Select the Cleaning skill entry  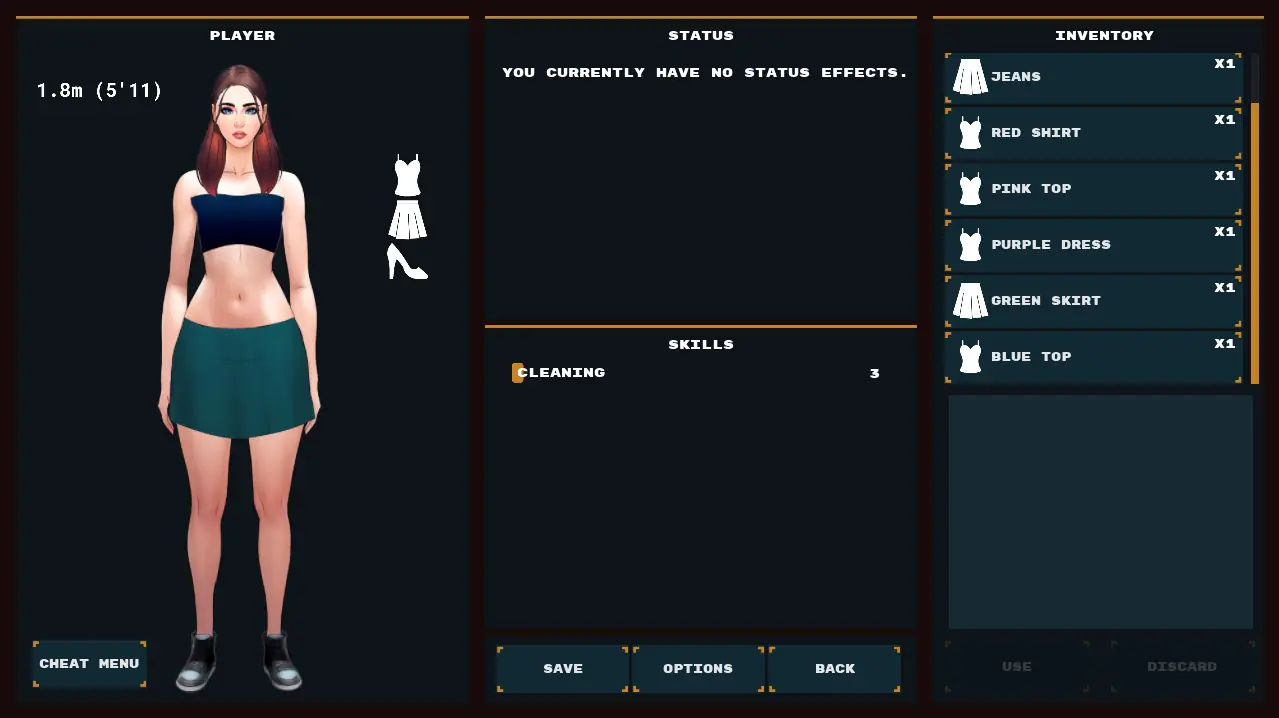[x=561, y=373]
